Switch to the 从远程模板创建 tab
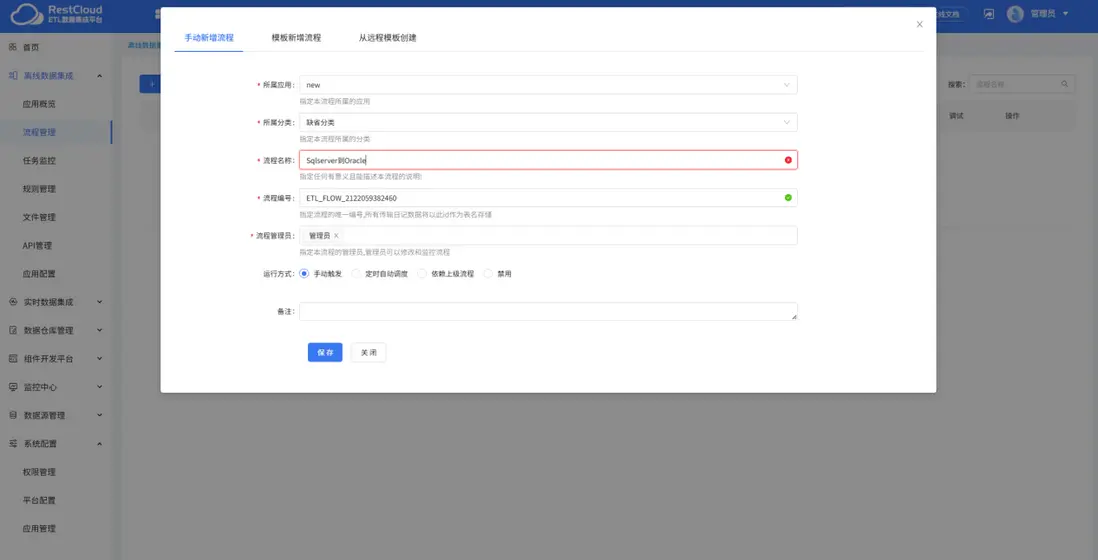 [387, 38]
